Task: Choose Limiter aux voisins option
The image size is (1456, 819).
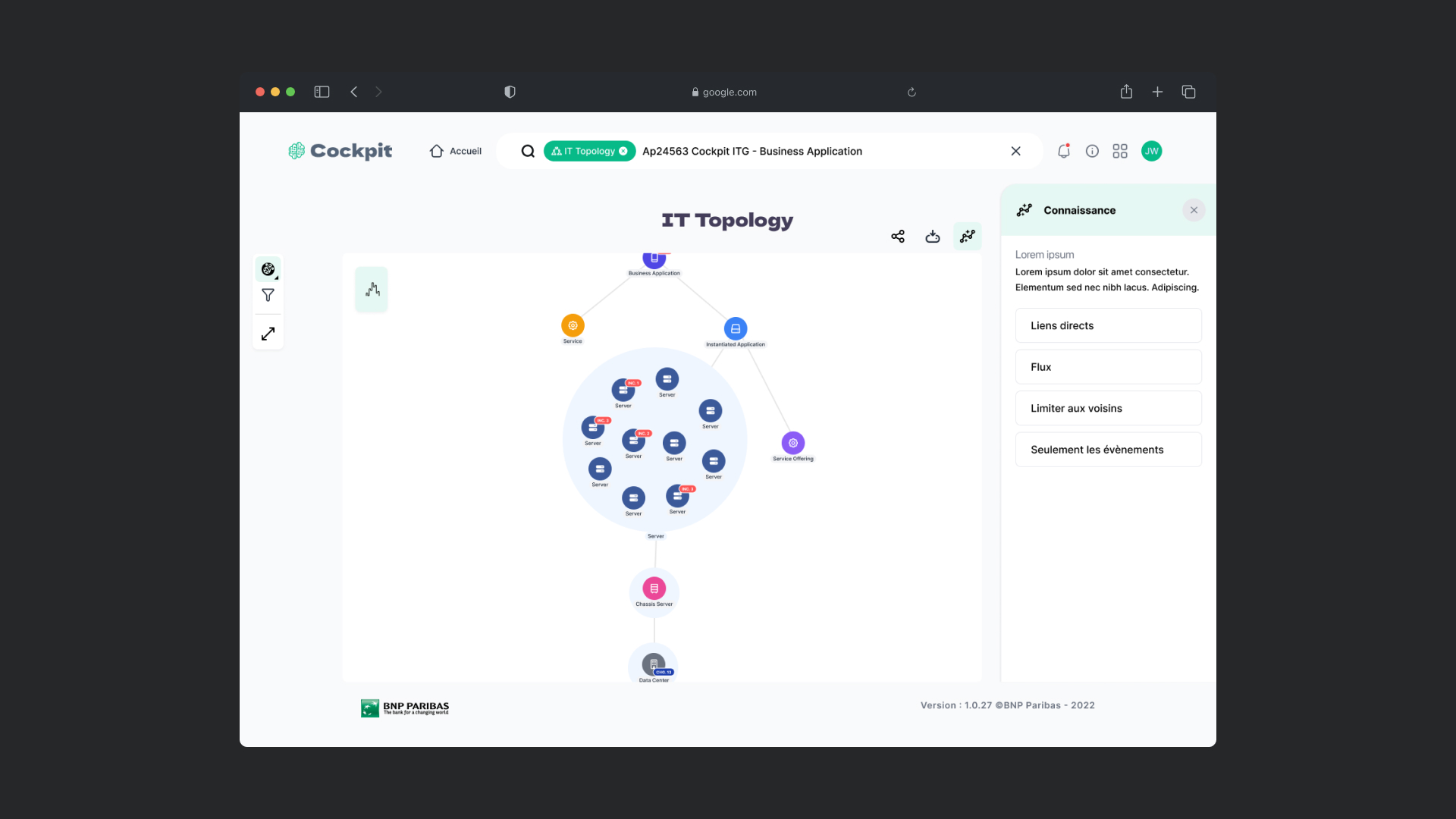Action: coord(1108,408)
